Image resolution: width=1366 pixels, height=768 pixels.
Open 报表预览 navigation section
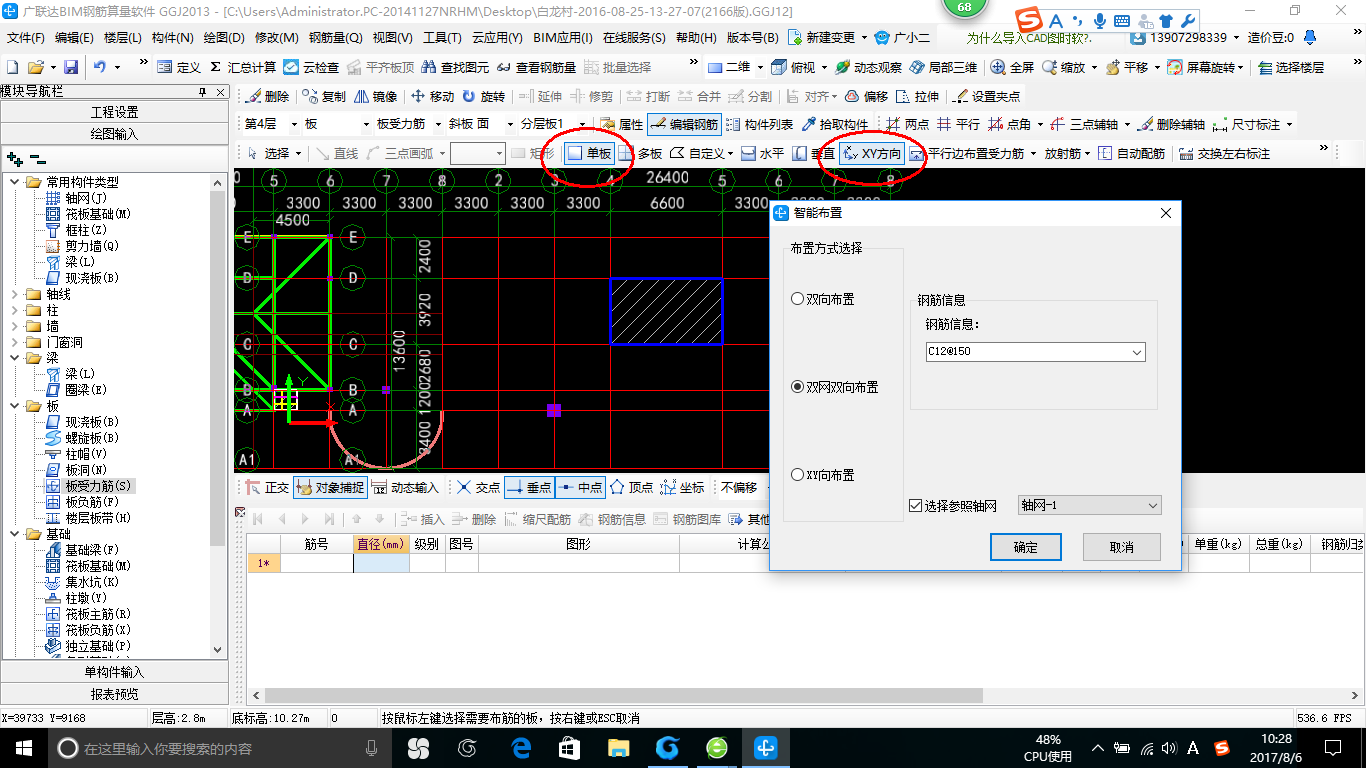click(114, 694)
